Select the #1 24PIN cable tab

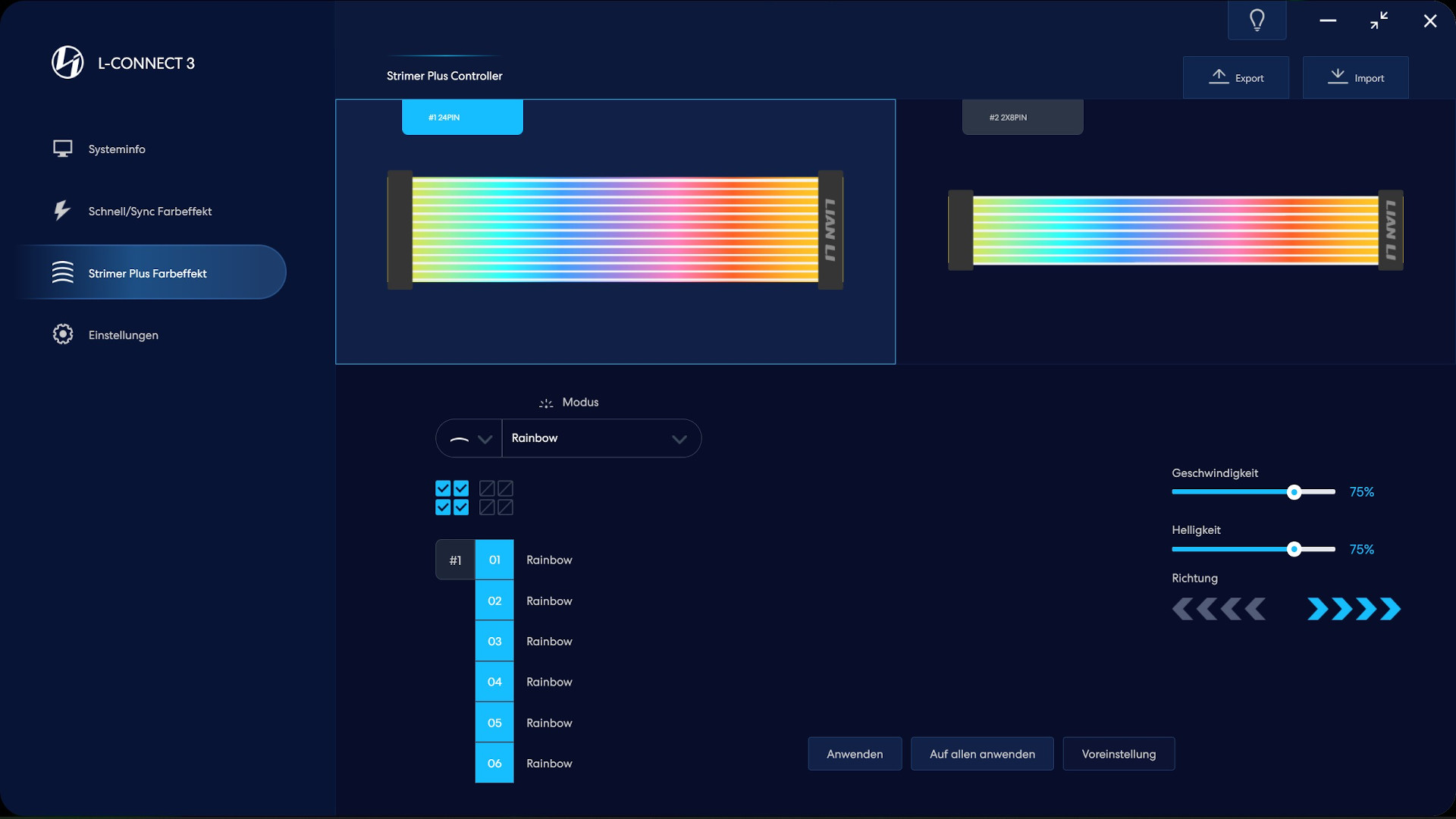tap(463, 117)
